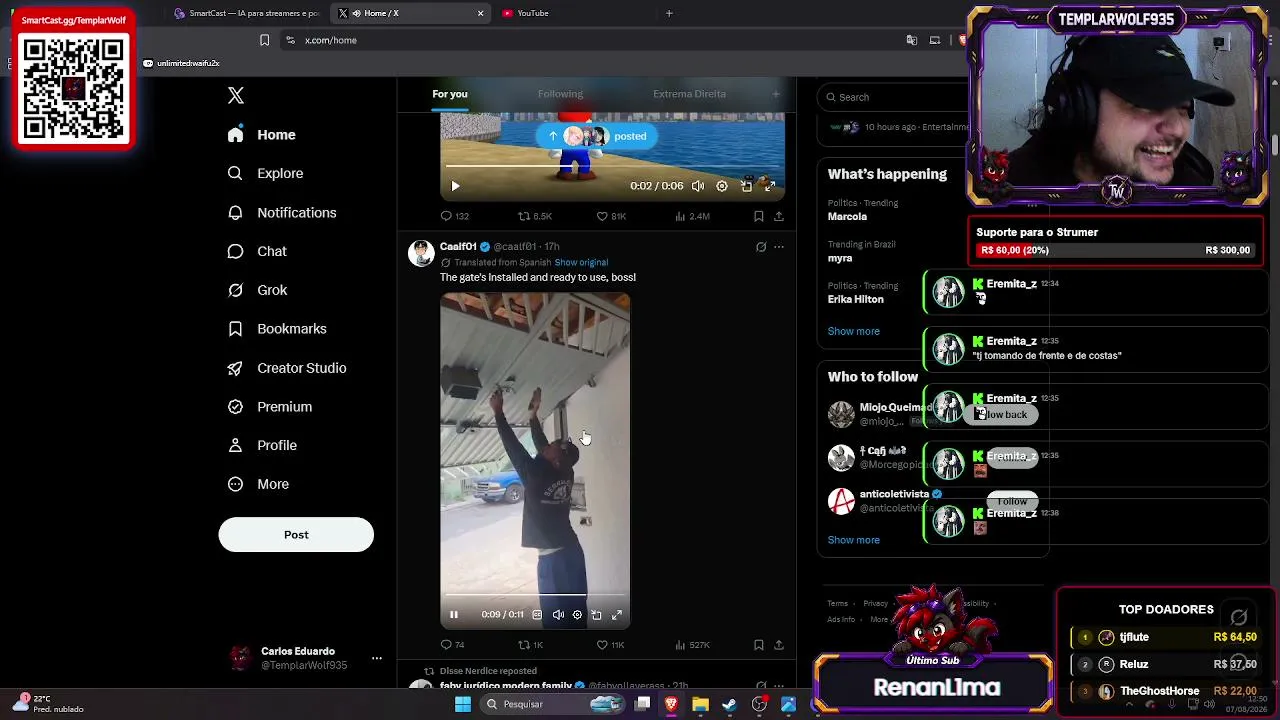
Task: Click the Post button
Action: [296, 535]
